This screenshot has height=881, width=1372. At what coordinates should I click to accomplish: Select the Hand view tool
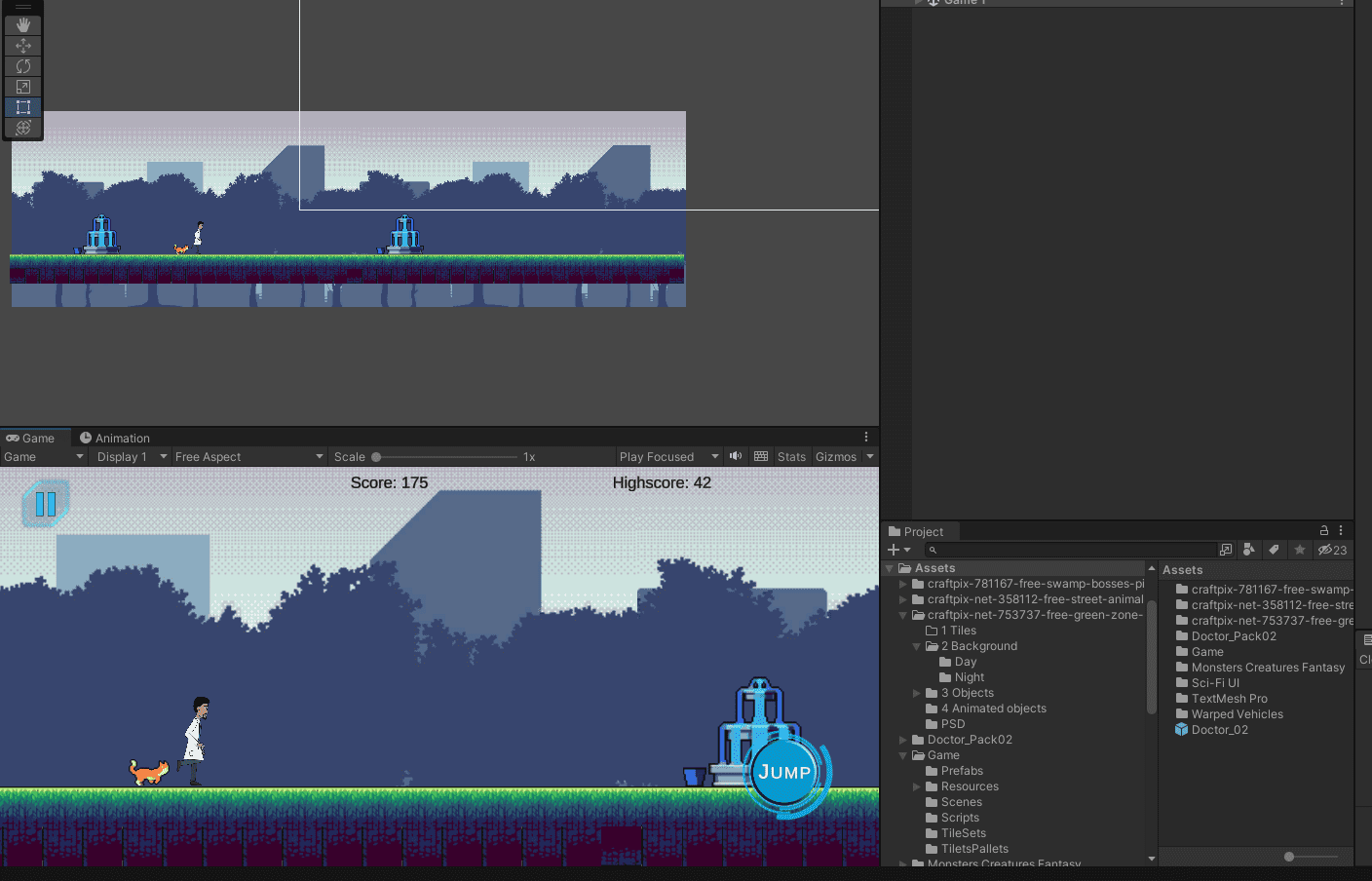(23, 25)
